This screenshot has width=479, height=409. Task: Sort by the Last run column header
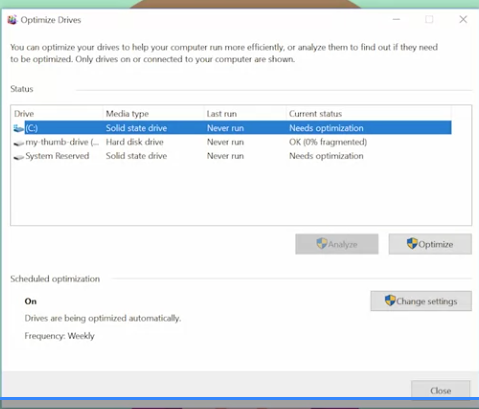(245, 114)
